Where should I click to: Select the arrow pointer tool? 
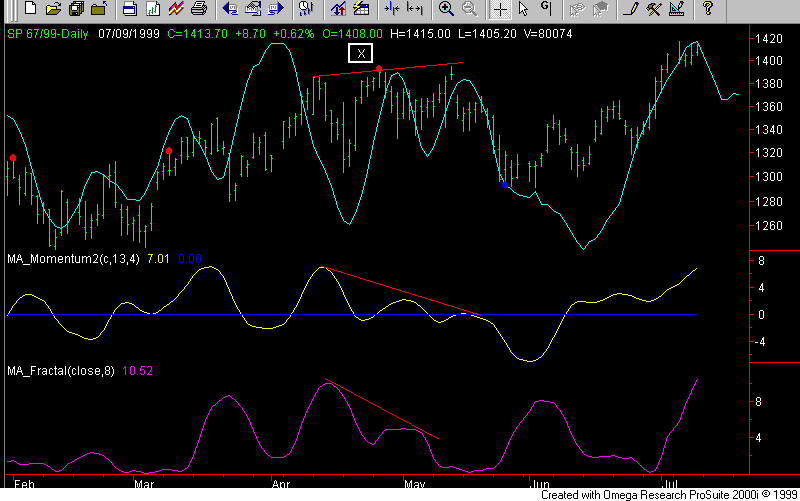524,9
